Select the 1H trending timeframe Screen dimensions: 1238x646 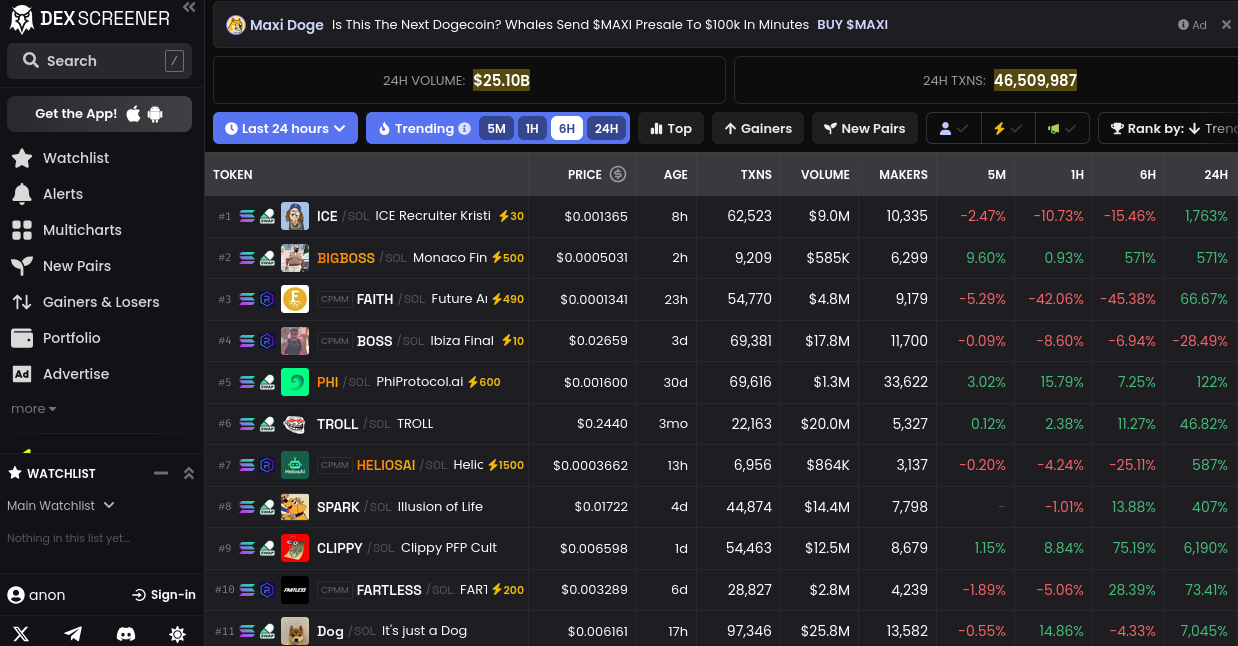[532, 129]
